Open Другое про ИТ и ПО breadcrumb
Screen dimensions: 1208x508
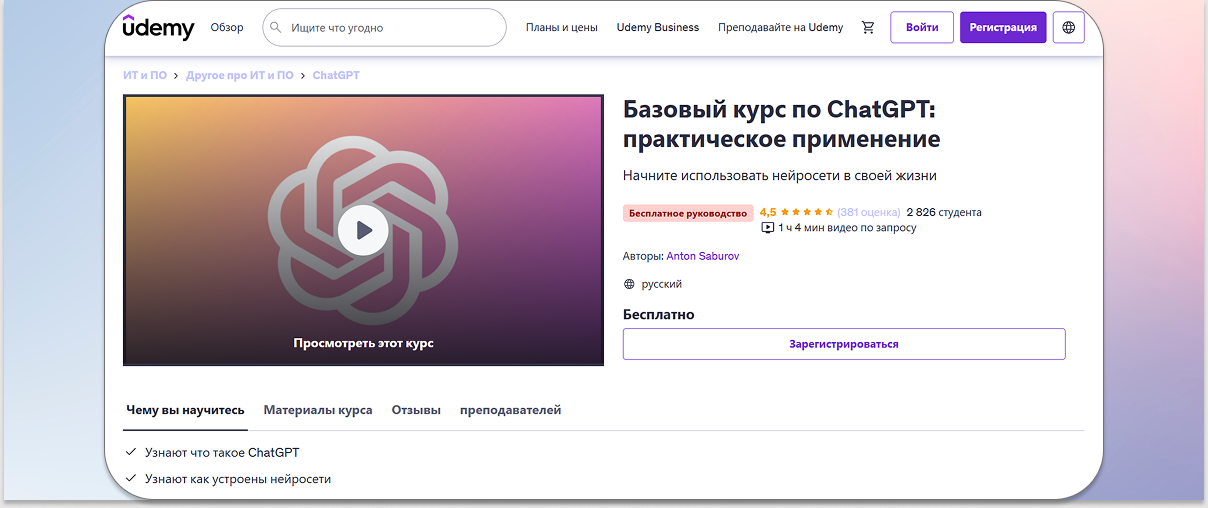240,75
